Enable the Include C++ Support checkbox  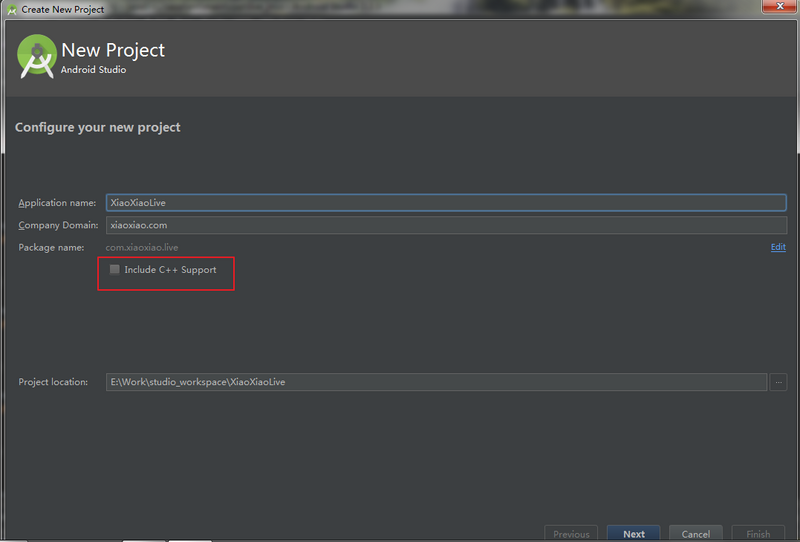coord(115,269)
